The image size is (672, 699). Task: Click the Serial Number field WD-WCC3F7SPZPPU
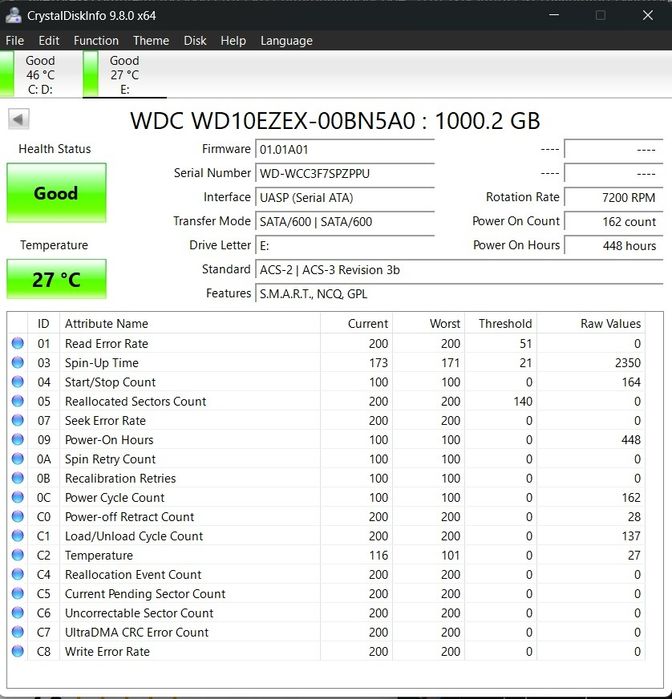pyautogui.click(x=345, y=173)
